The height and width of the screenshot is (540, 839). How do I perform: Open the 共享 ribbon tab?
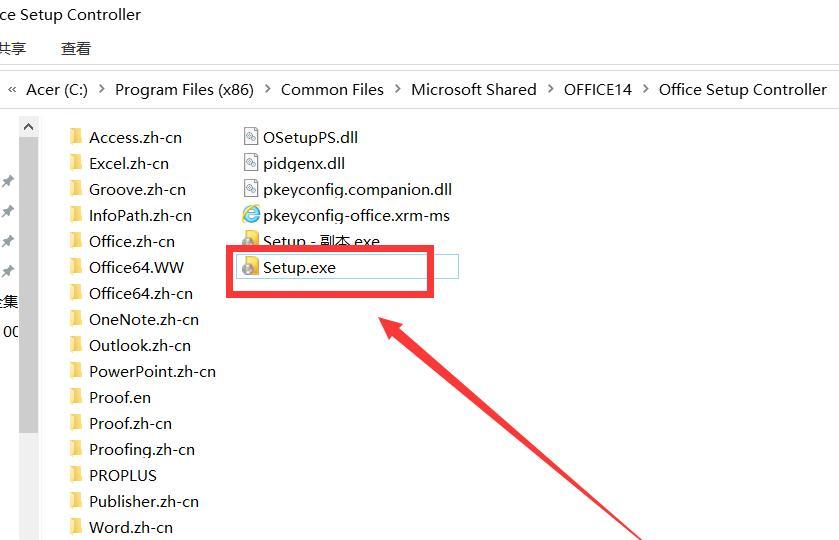tap(12, 49)
